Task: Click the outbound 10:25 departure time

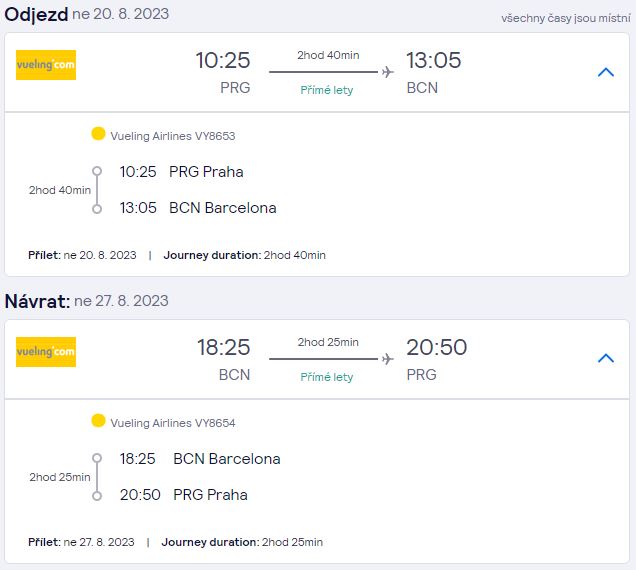Action: 223,60
